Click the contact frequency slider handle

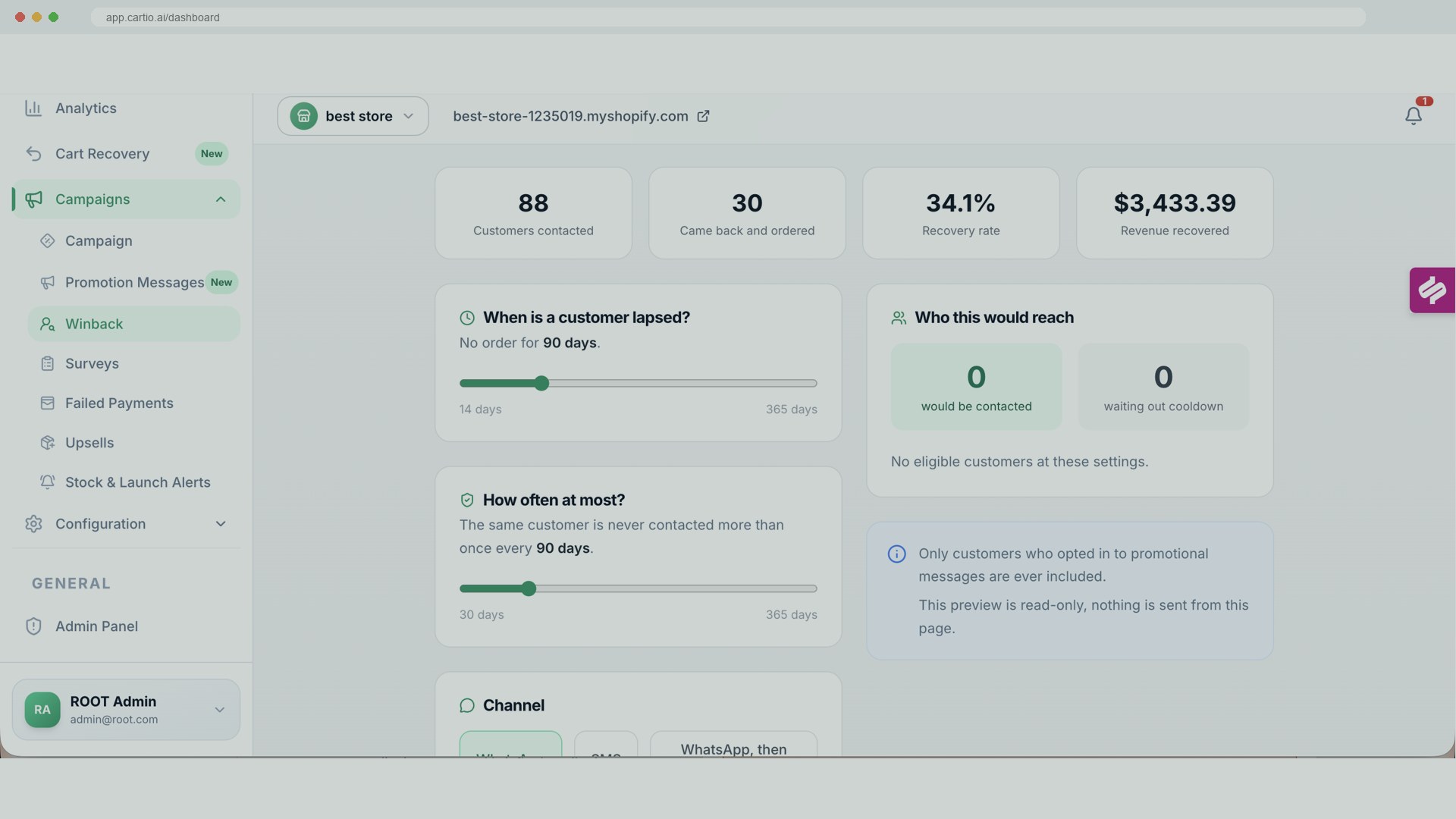pos(529,588)
